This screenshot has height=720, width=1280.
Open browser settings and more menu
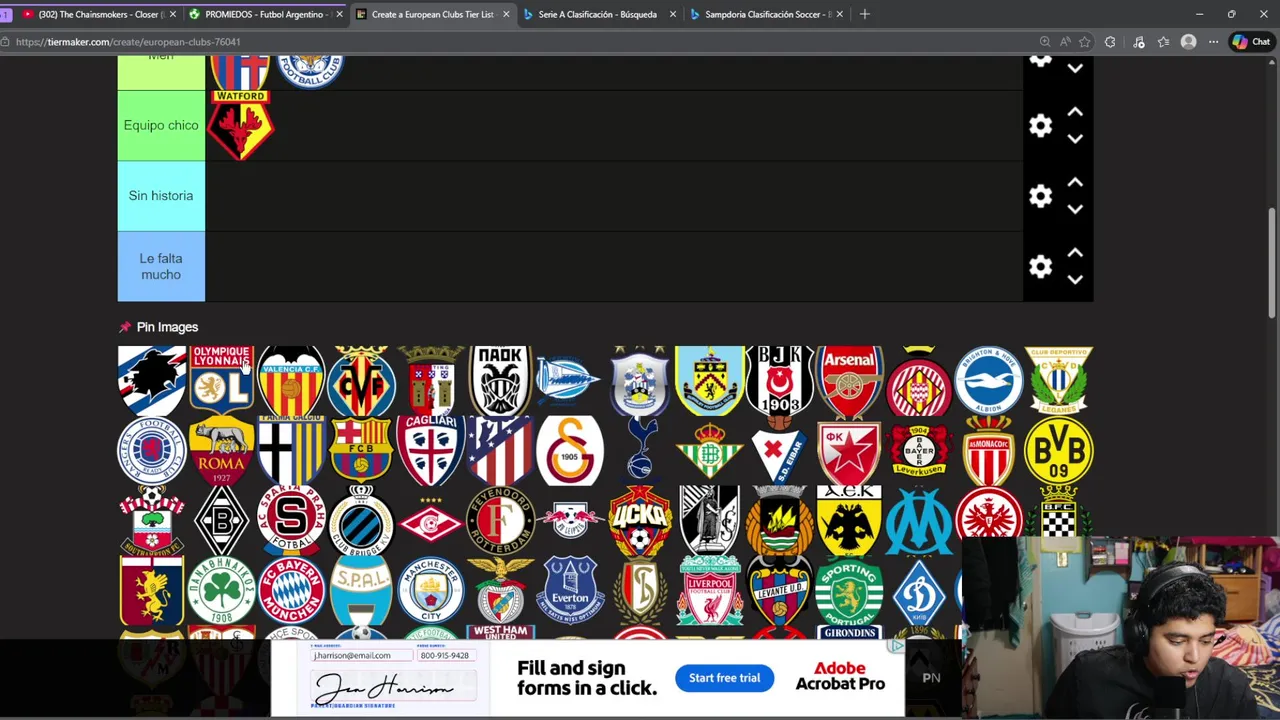coord(1213,42)
